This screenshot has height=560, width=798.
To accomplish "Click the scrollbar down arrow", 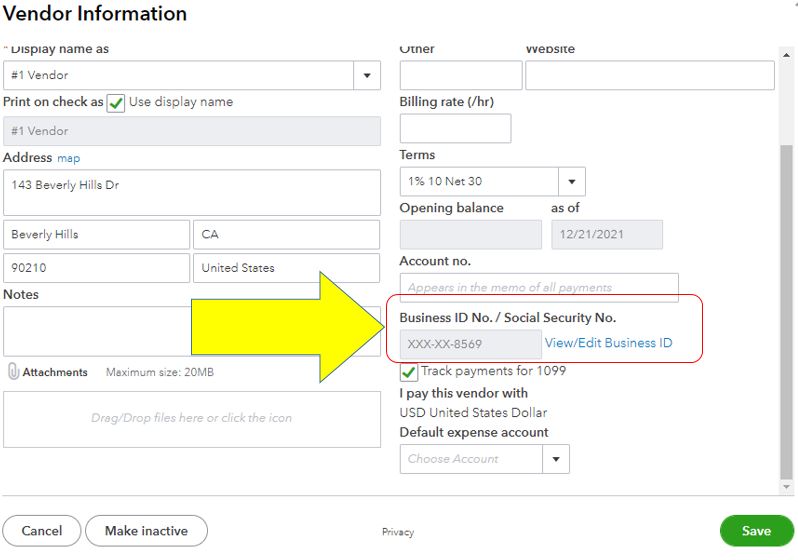I will pyautogui.click(x=787, y=487).
